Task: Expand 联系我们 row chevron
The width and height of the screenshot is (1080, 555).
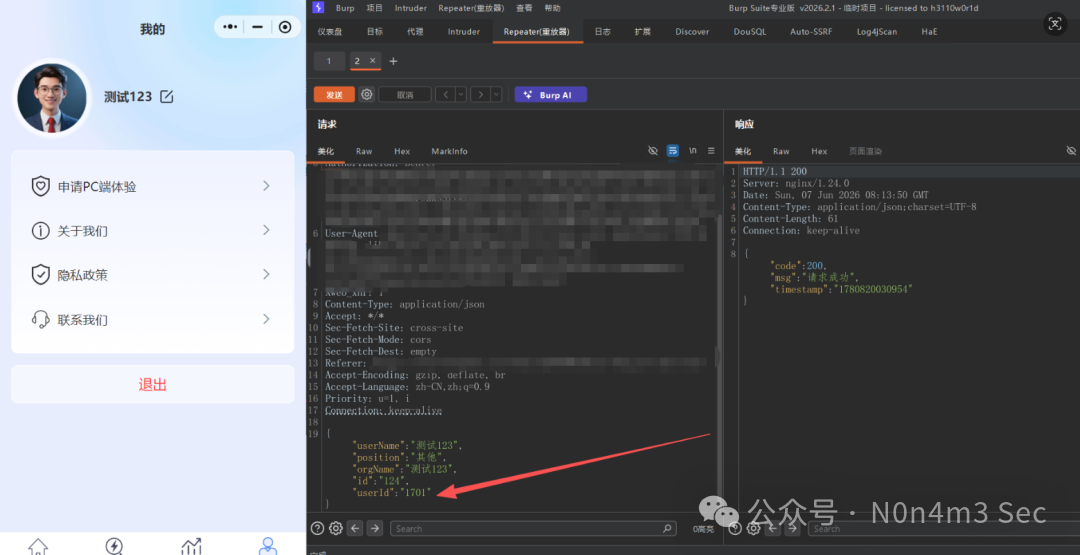Action: pos(267,319)
